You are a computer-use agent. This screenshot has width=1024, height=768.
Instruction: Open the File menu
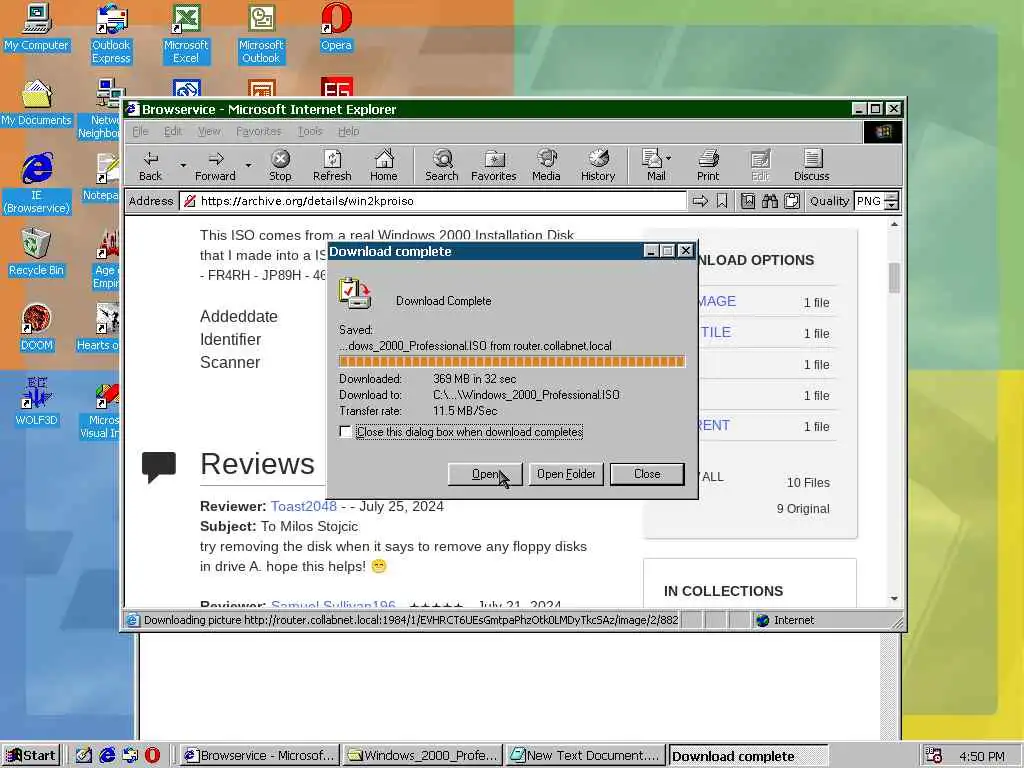click(140, 131)
